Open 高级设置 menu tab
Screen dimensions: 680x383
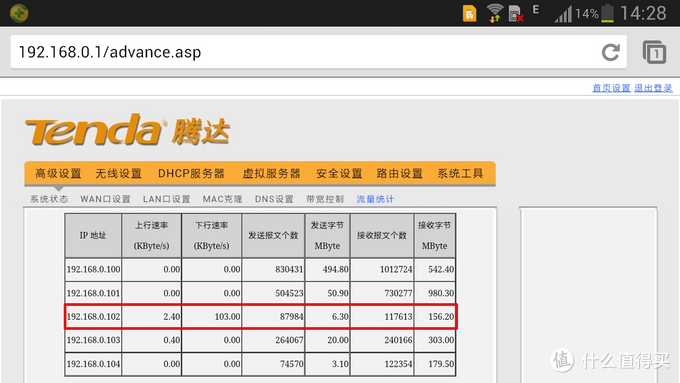point(58,173)
